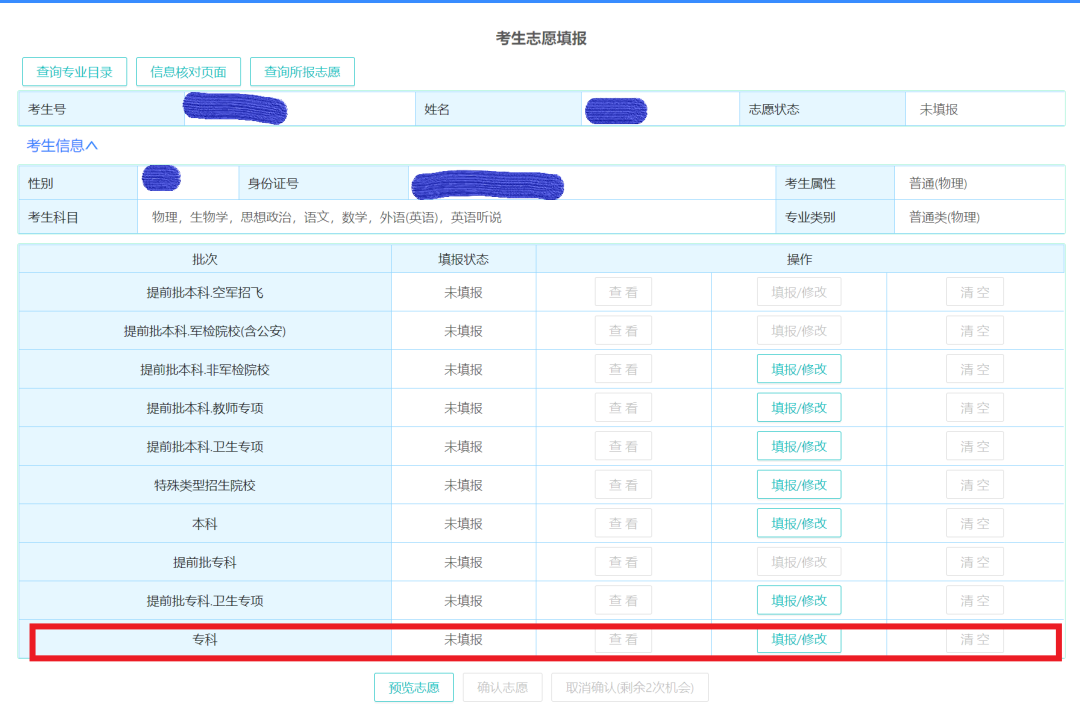Click 清空 in the 提前批专科 row
Viewport: 1080px width, 721px height.
click(x=975, y=562)
